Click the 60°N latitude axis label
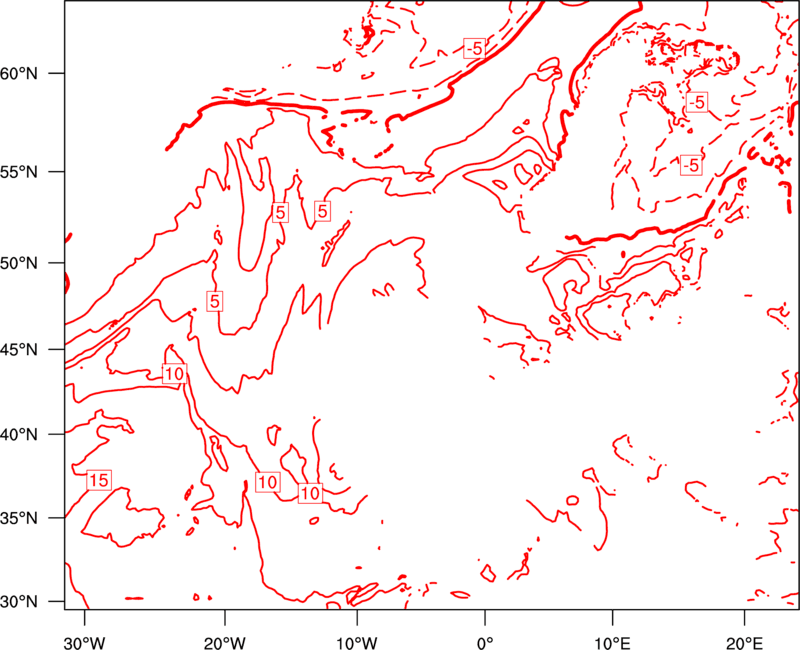The image size is (800, 650). [19, 74]
